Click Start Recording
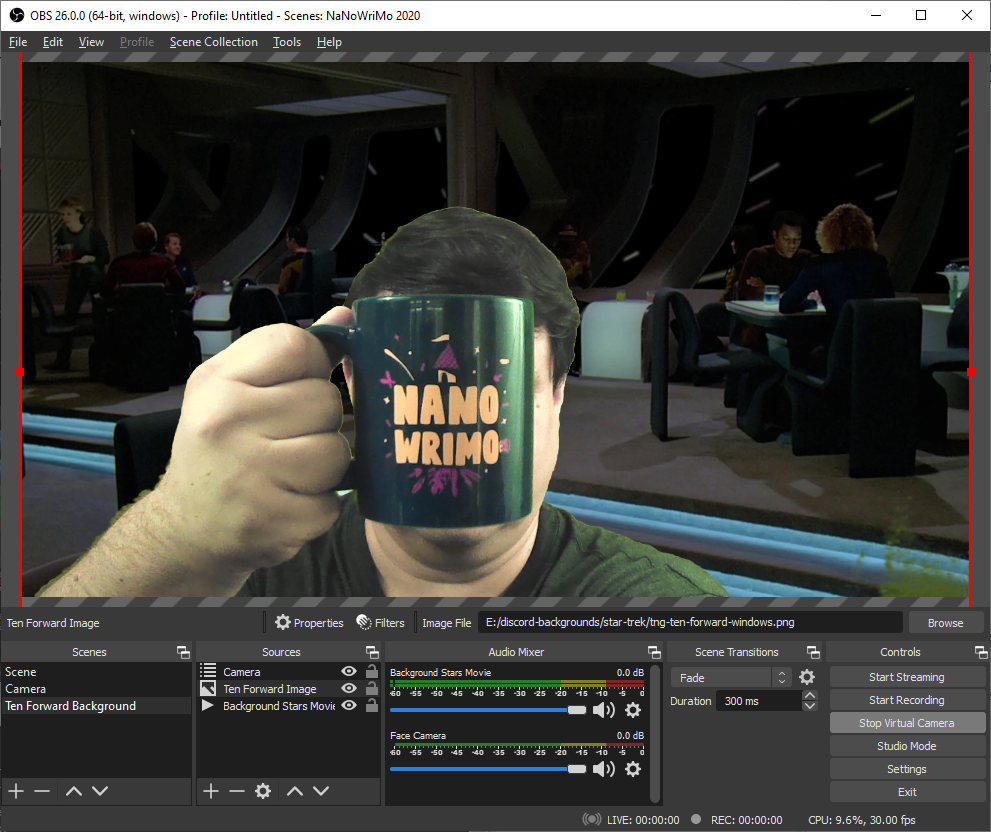991x832 pixels. [907, 700]
